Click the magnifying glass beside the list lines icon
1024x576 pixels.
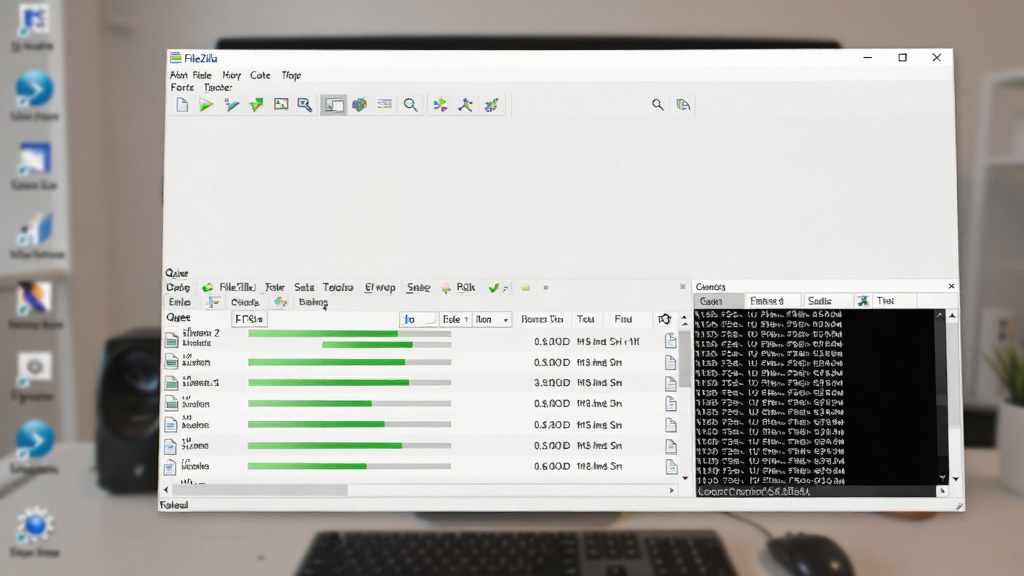pos(410,104)
